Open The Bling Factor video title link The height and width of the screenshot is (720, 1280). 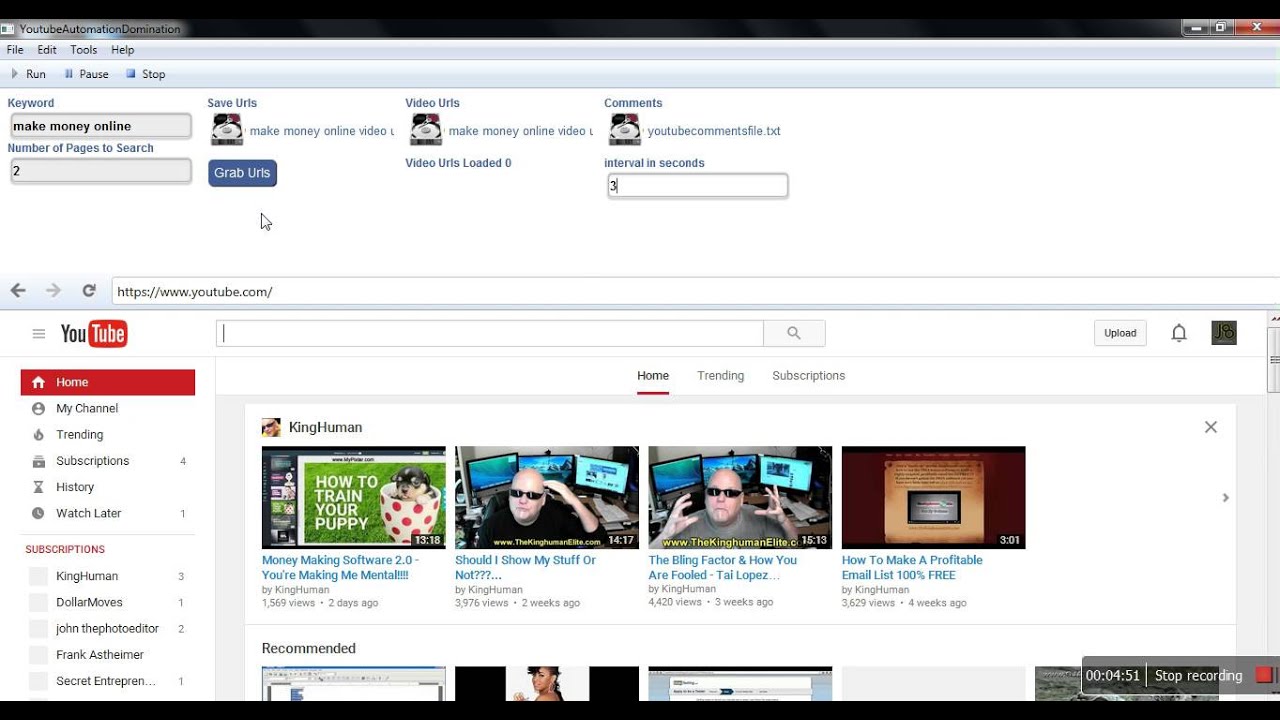pos(723,567)
